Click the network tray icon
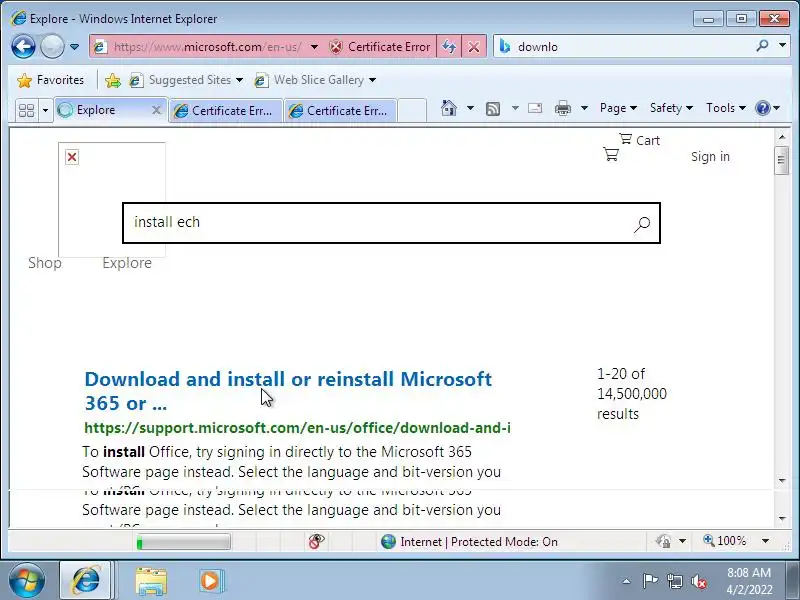800x600 pixels. [674, 581]
